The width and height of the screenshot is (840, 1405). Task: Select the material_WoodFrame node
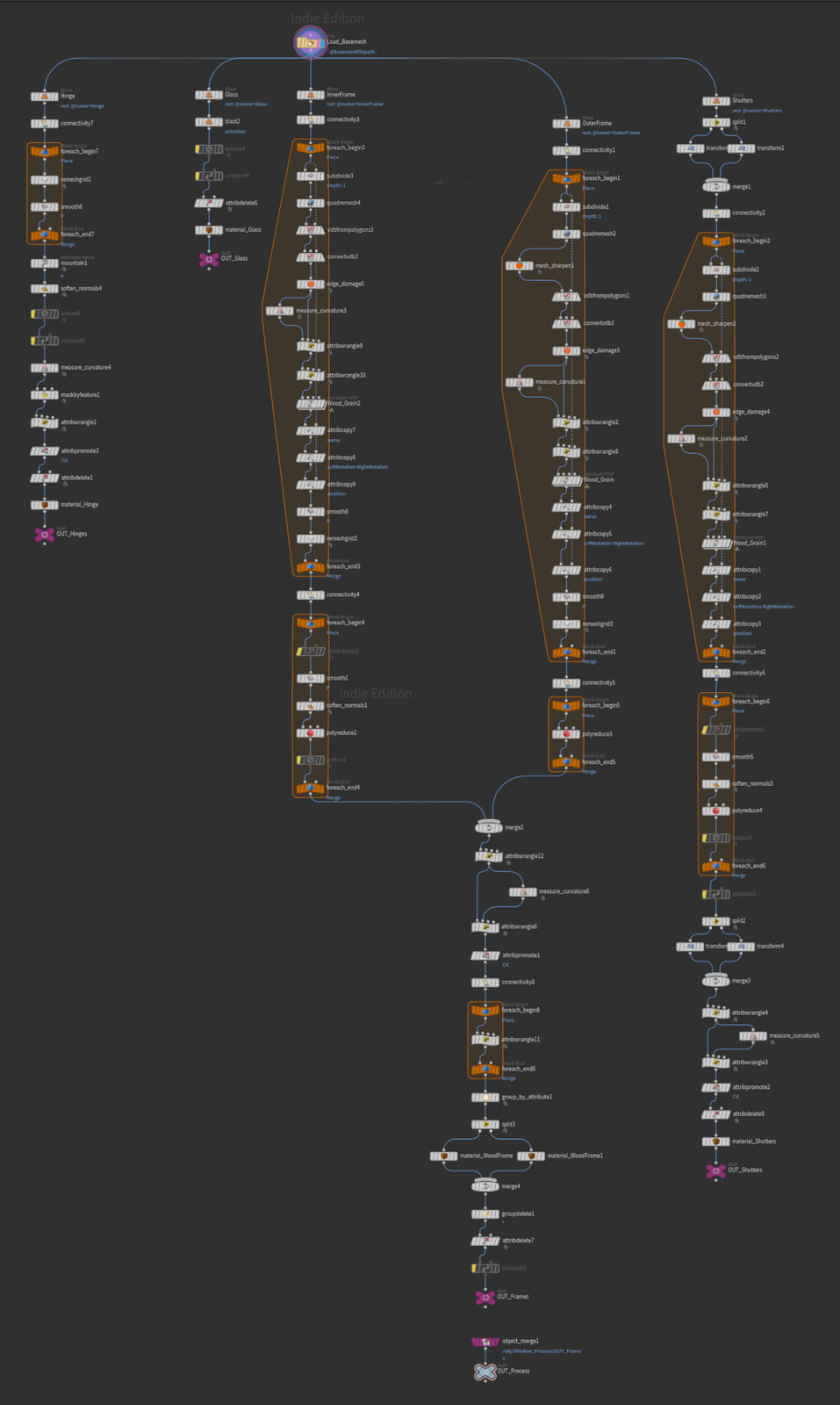click(x=444, y=1156)
